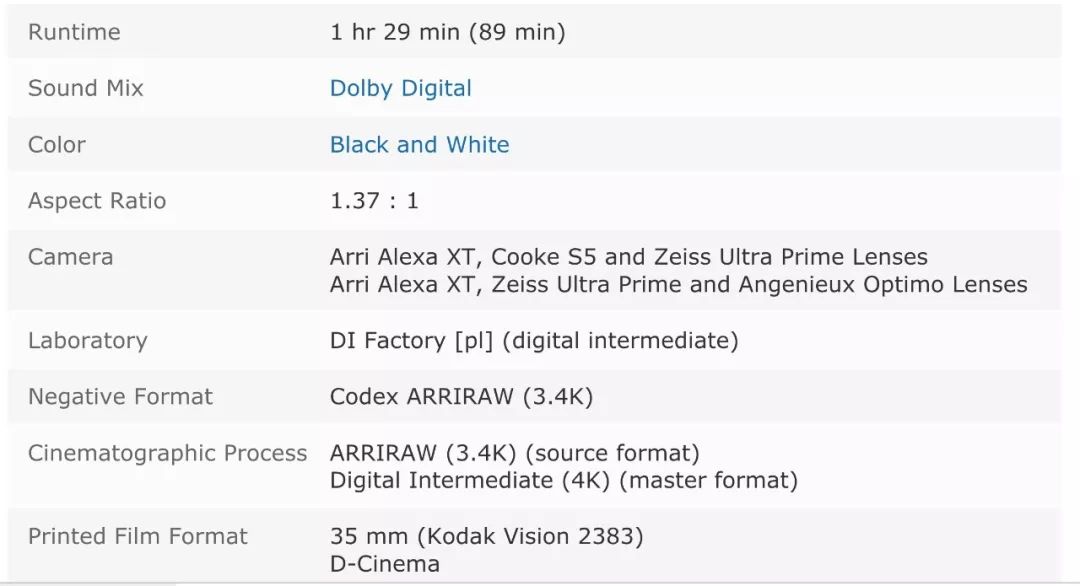Click the D-Cinema format entry

(x=384, y=564)
